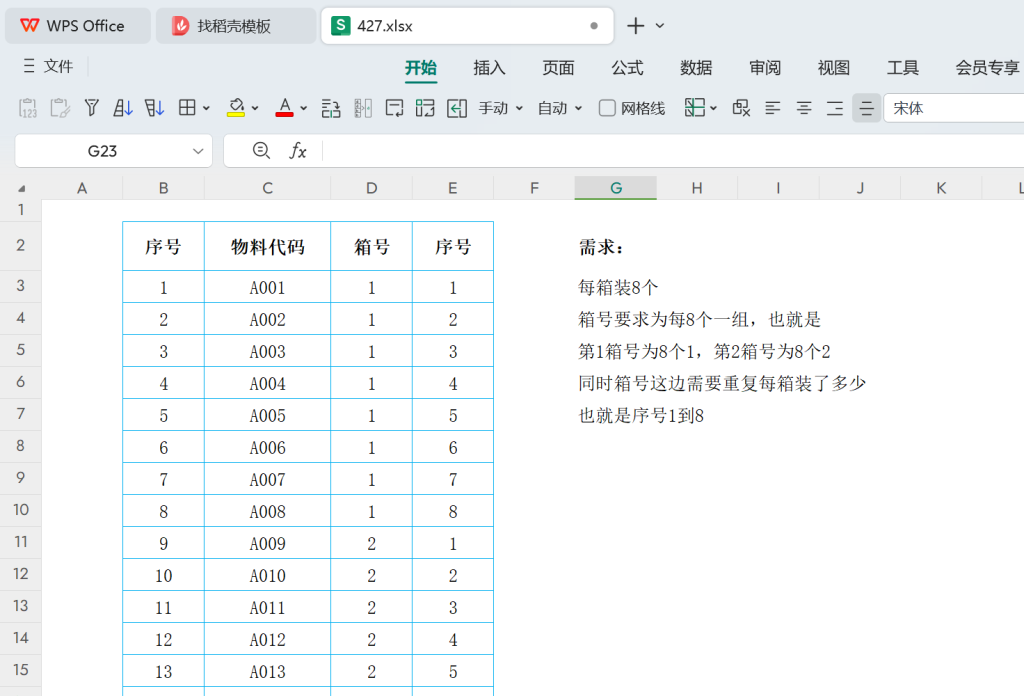1024x696 pixels.
Task: Click the 宋体 font name box
Action: coord(953,108)
